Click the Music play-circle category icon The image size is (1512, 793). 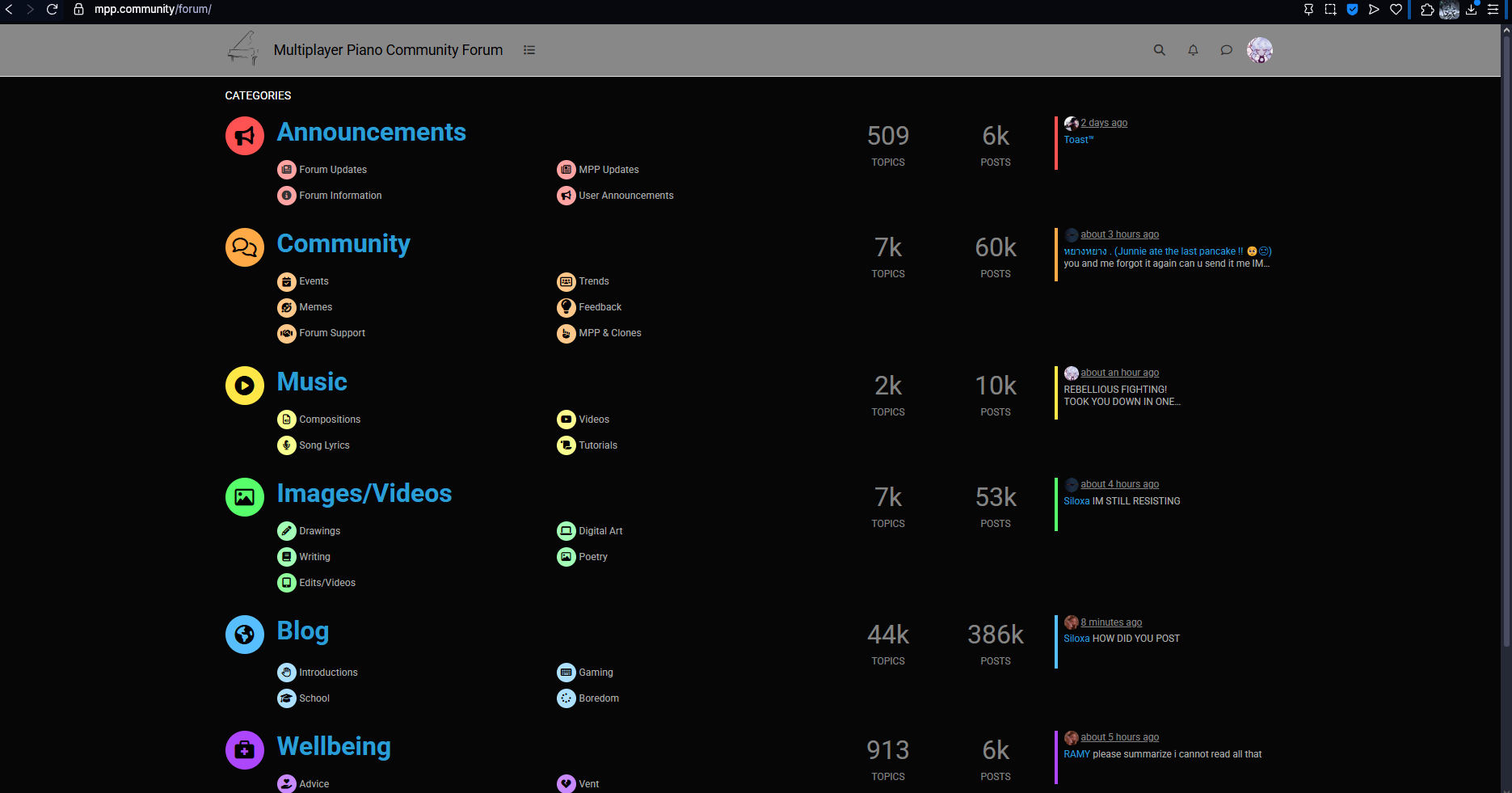(x=244, y=386)
